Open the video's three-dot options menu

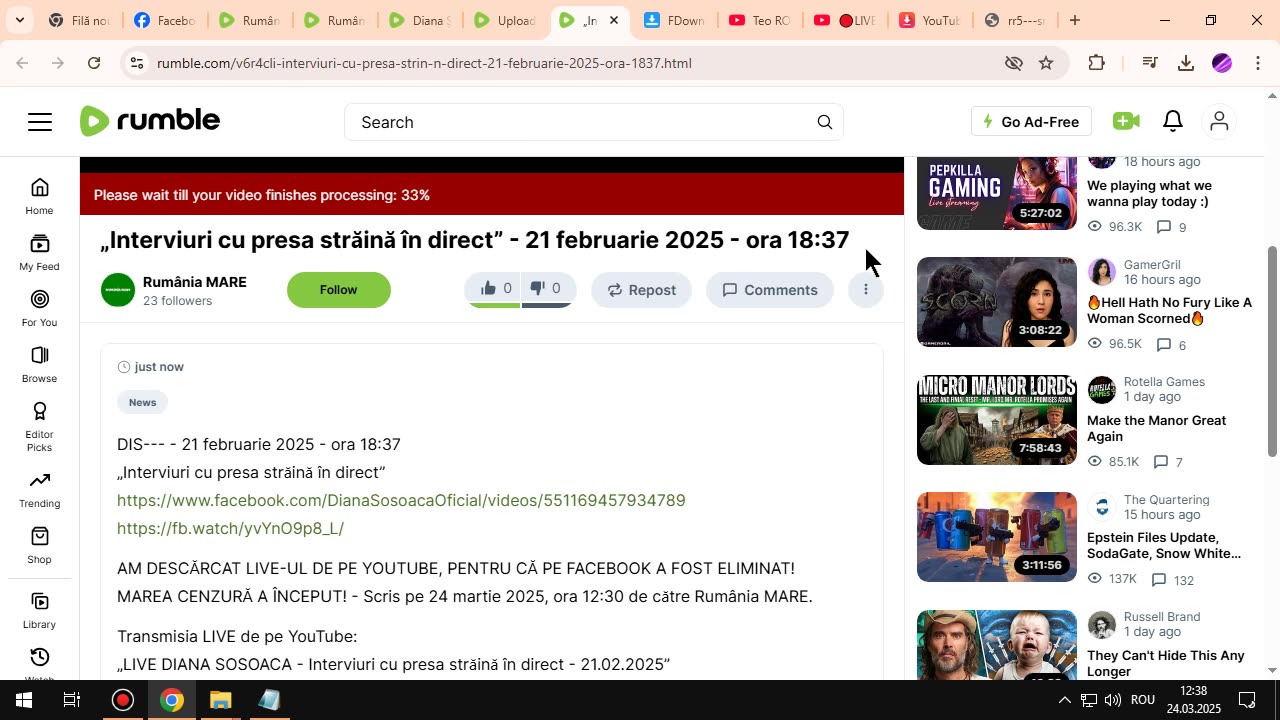866,290
